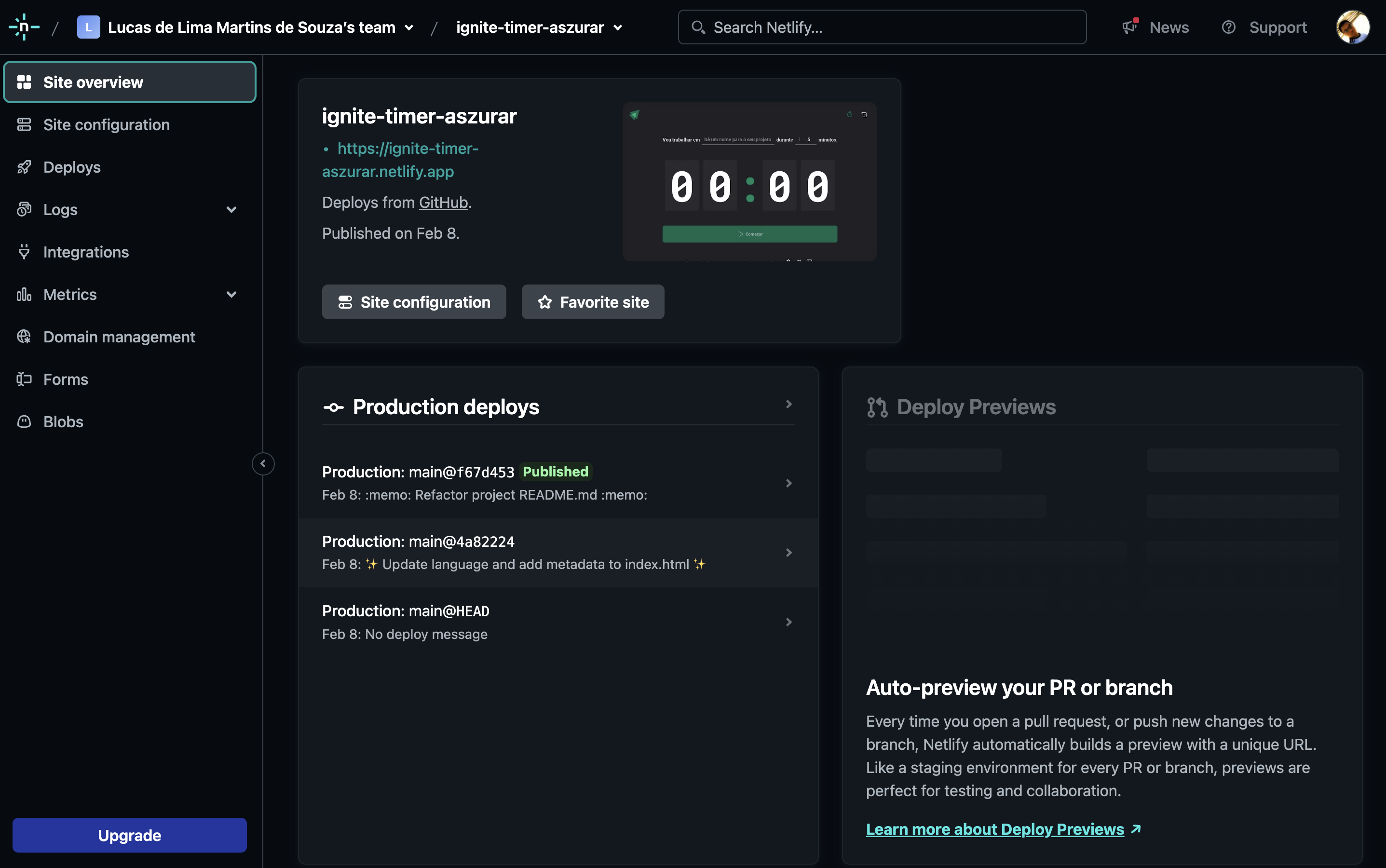Click the site preview thumbnail
This screenshot has height=868, width=1386.
coord(750,182)
